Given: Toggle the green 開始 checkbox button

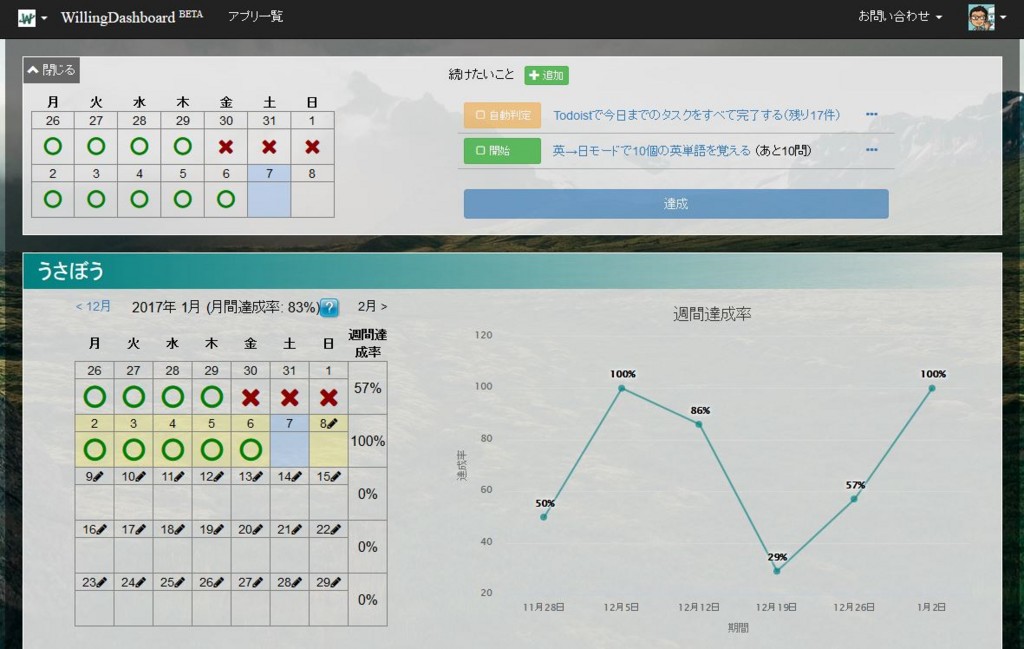Looking at the screenshot, I should pos(502,151).
